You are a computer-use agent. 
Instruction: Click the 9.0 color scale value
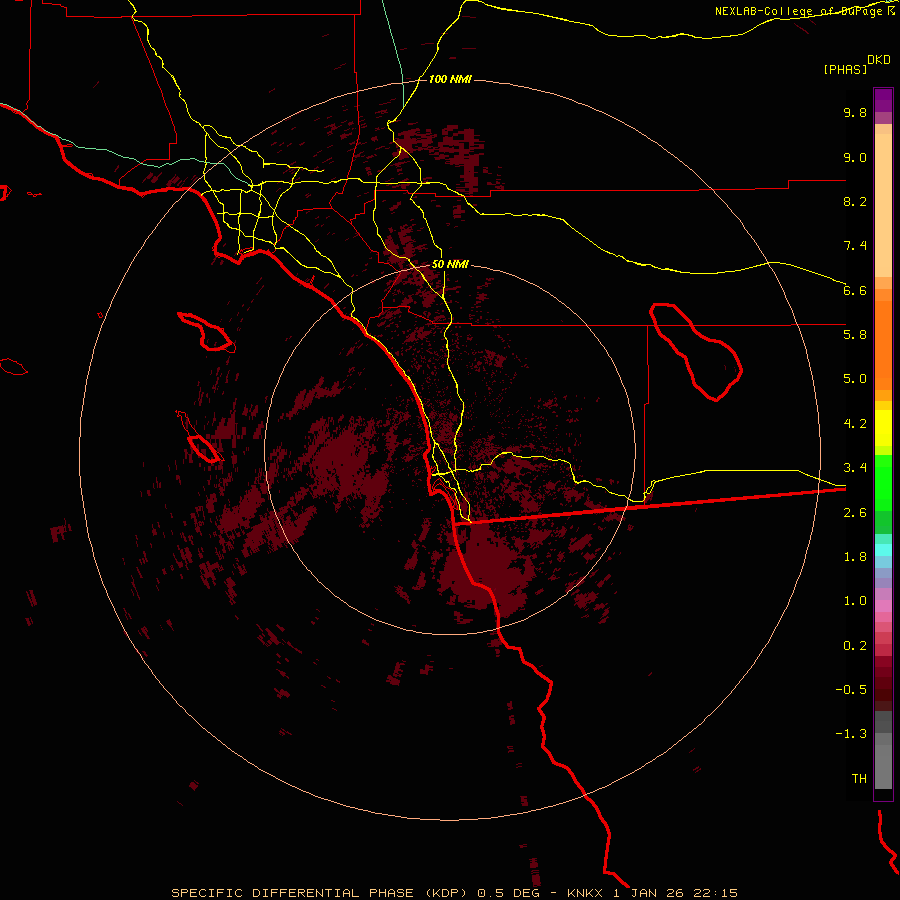tap(855, 157)
